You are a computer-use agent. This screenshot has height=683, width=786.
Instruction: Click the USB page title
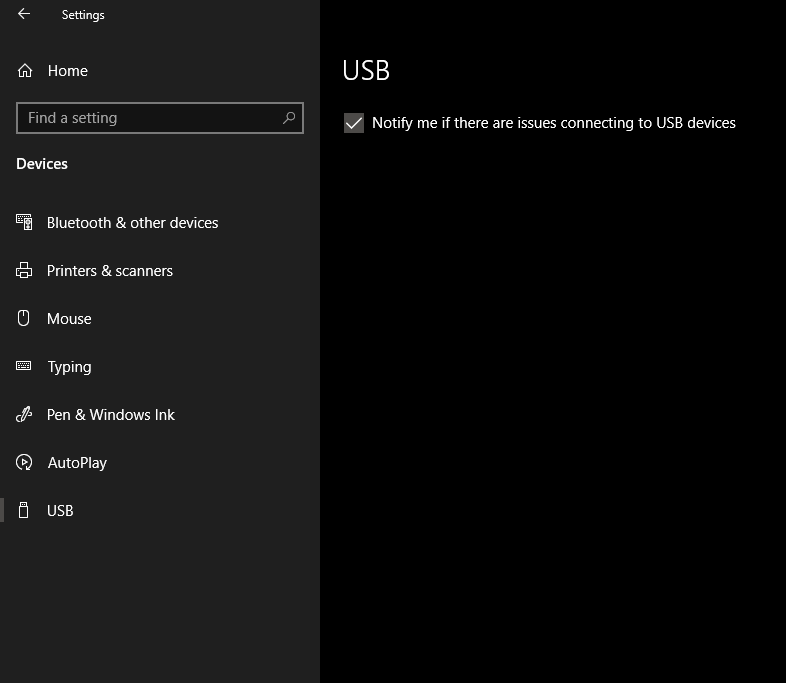(x=366, y=70)
